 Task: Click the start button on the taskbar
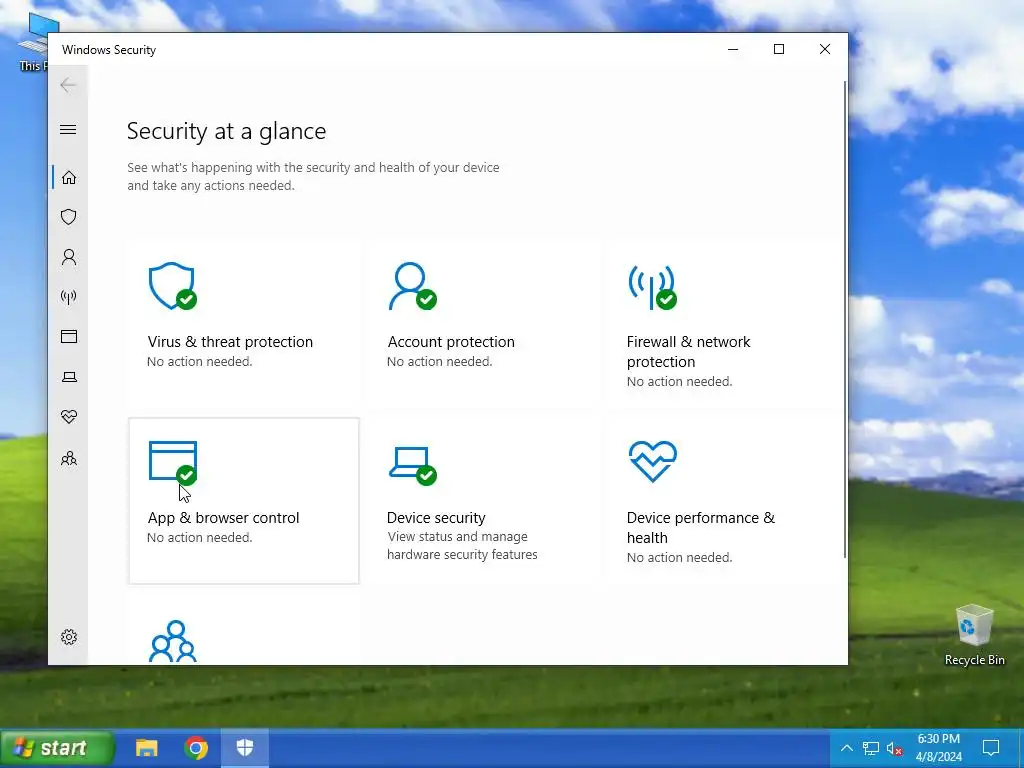click(x=57, y=748)
